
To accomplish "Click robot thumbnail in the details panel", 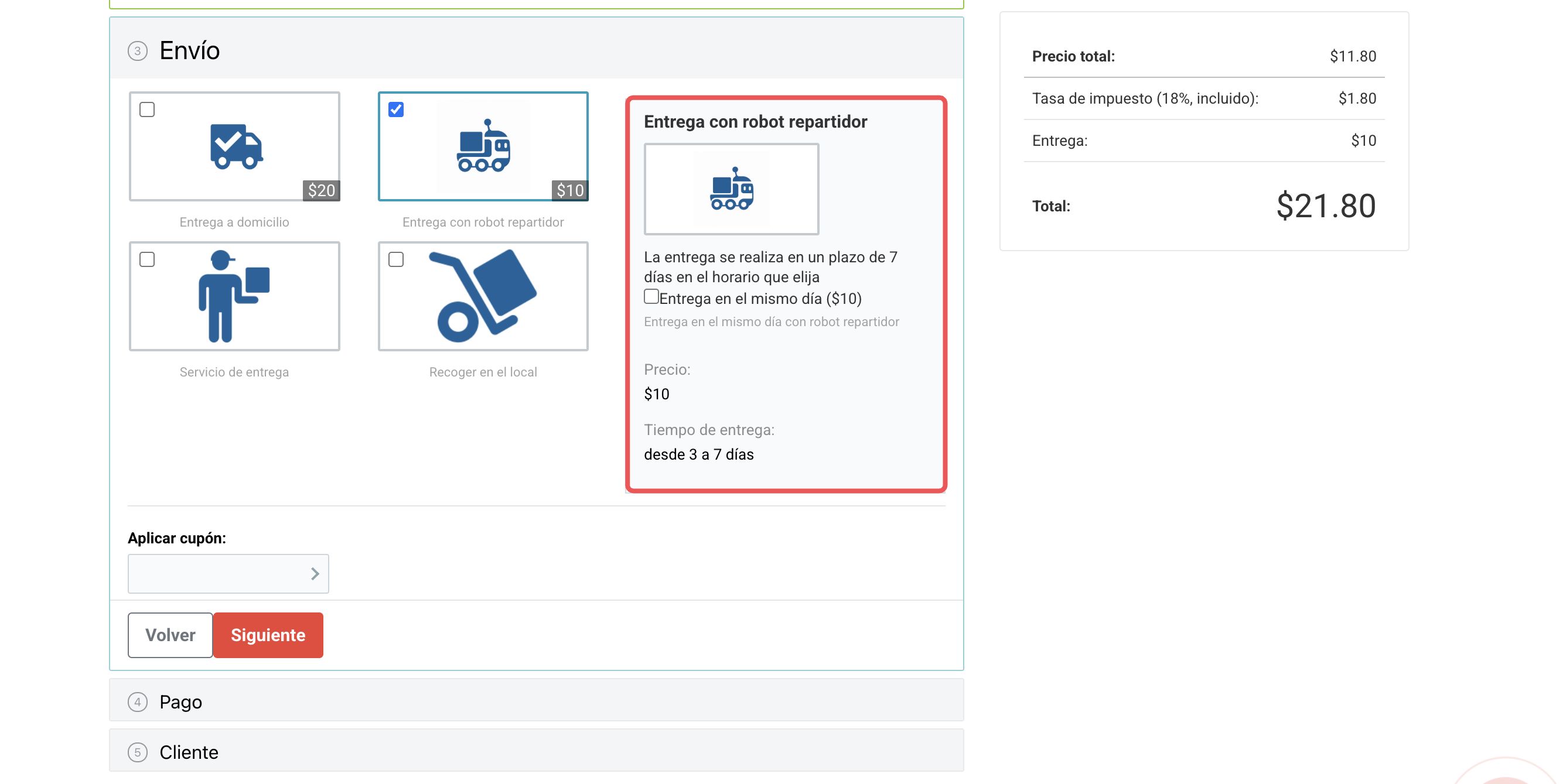I will tap(731, 189).
